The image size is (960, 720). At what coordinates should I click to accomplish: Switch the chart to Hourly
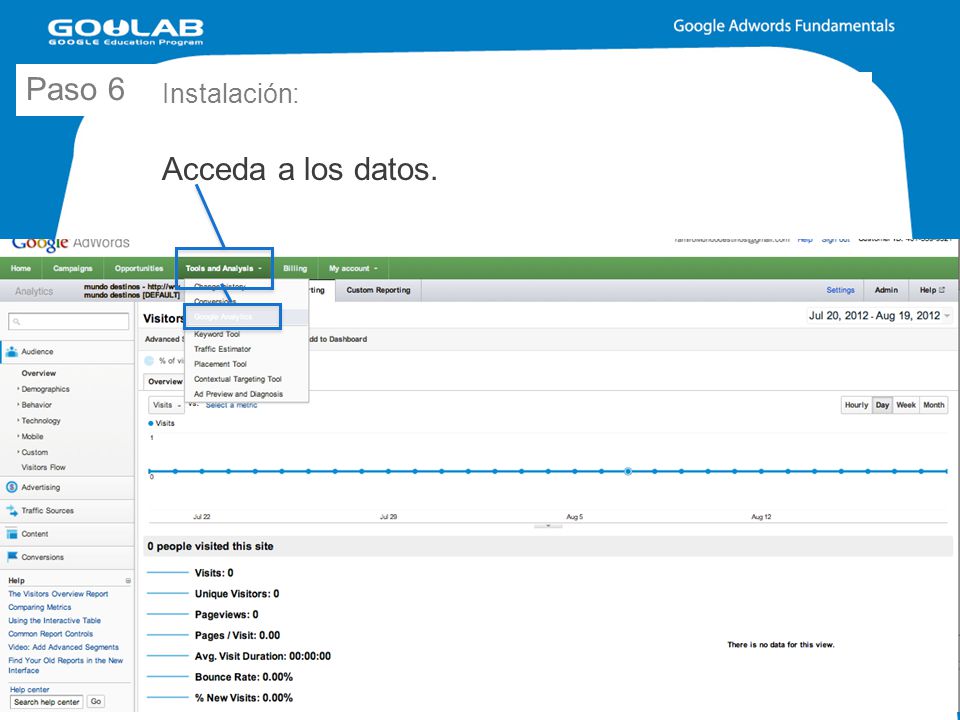tap(857, 405)
